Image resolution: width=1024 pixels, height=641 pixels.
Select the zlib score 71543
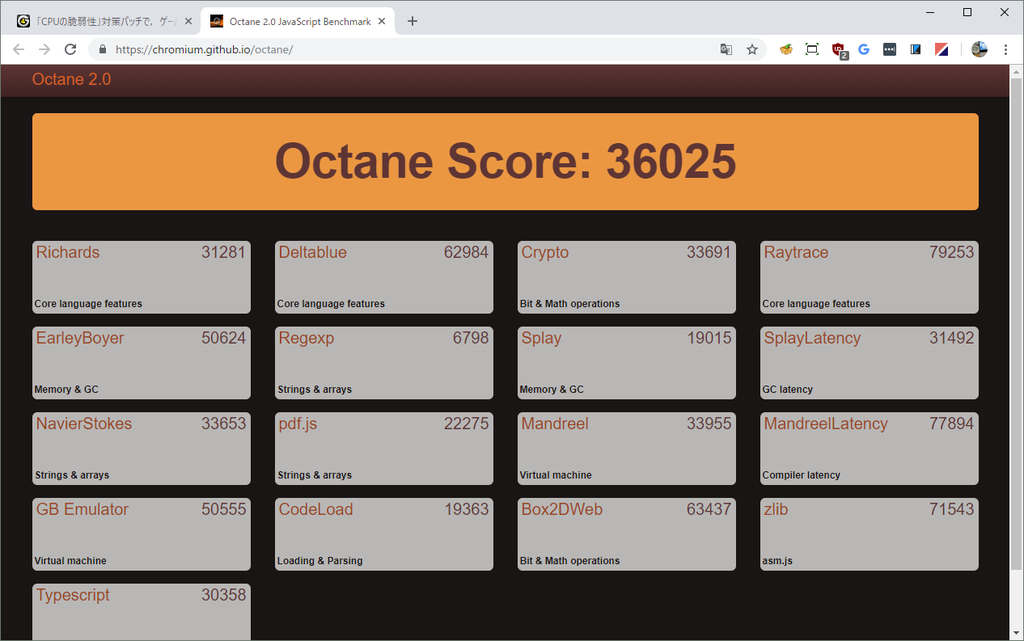pyautogui.click(x=952, y=509)
